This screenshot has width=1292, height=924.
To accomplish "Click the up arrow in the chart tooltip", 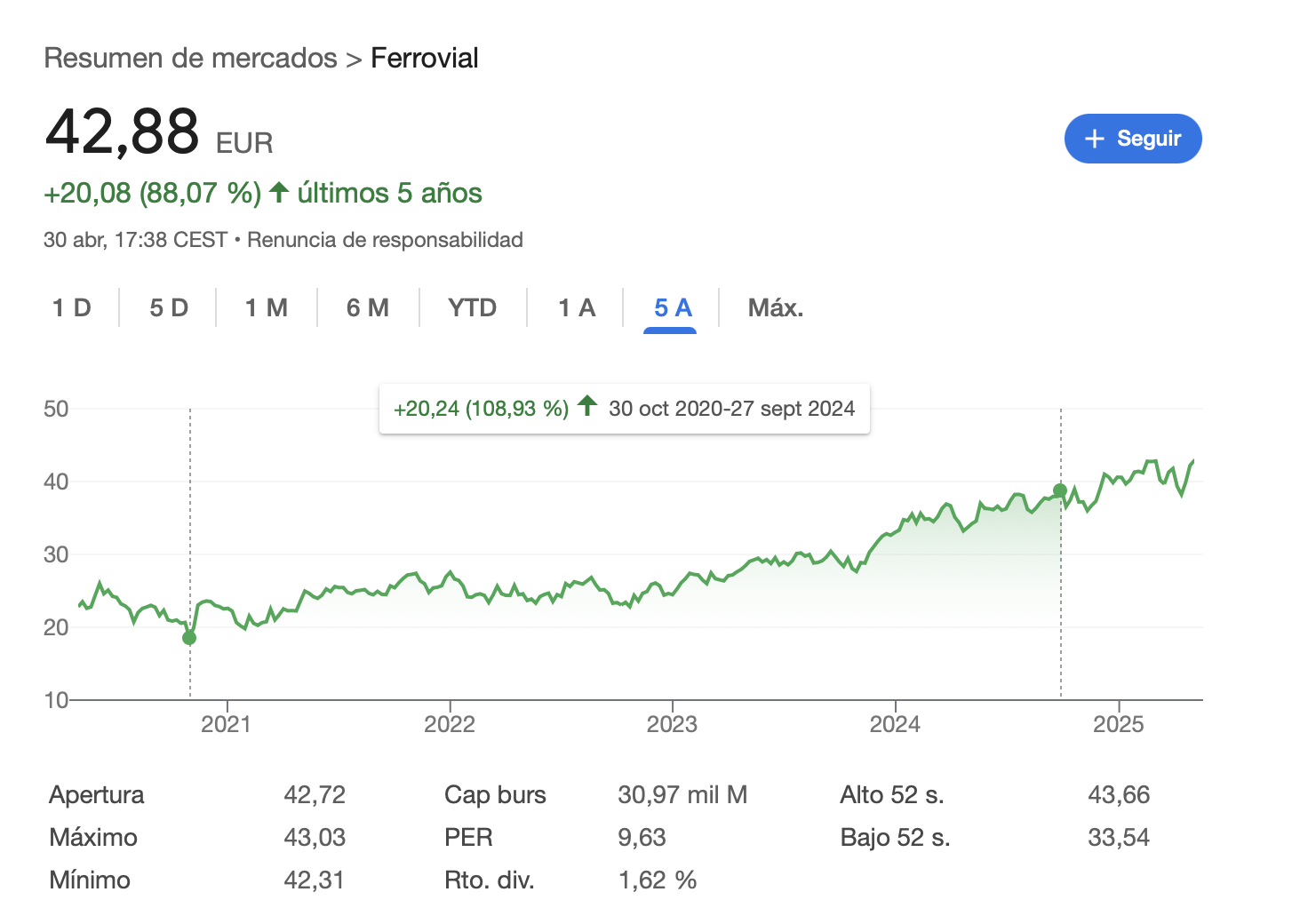I will [587, 406].
